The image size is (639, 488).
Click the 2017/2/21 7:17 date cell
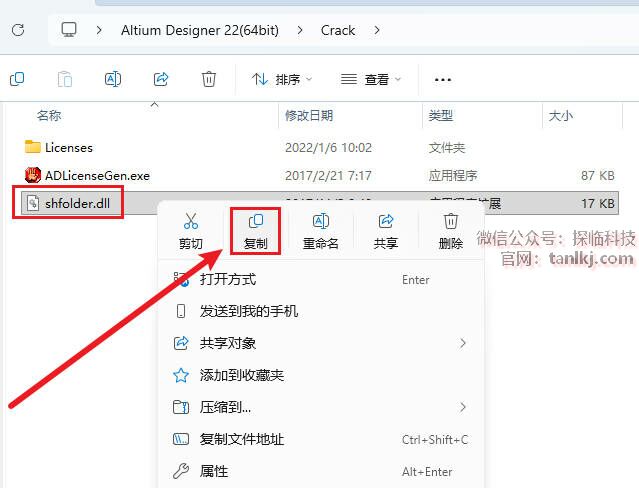pos(328,176)
